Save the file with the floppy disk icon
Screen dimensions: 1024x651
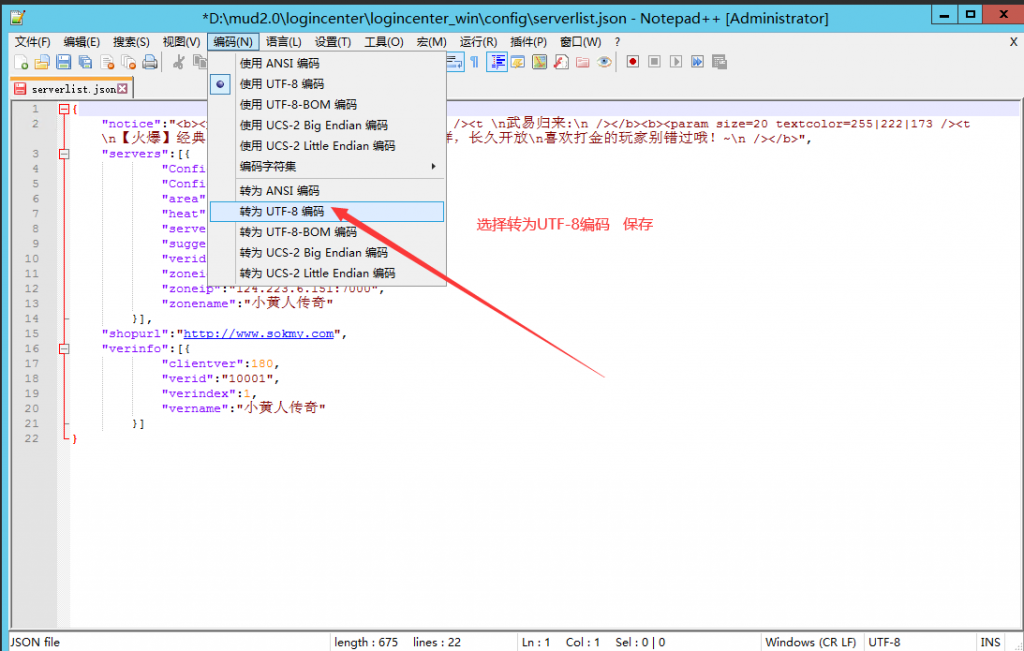63,62
